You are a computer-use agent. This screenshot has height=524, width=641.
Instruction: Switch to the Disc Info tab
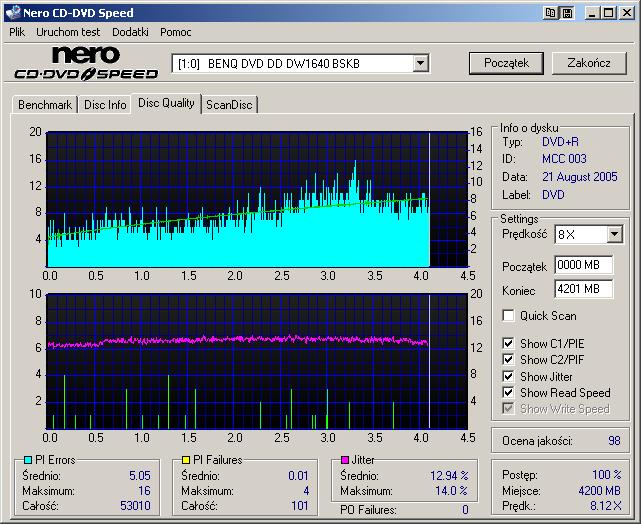point(105,105)
